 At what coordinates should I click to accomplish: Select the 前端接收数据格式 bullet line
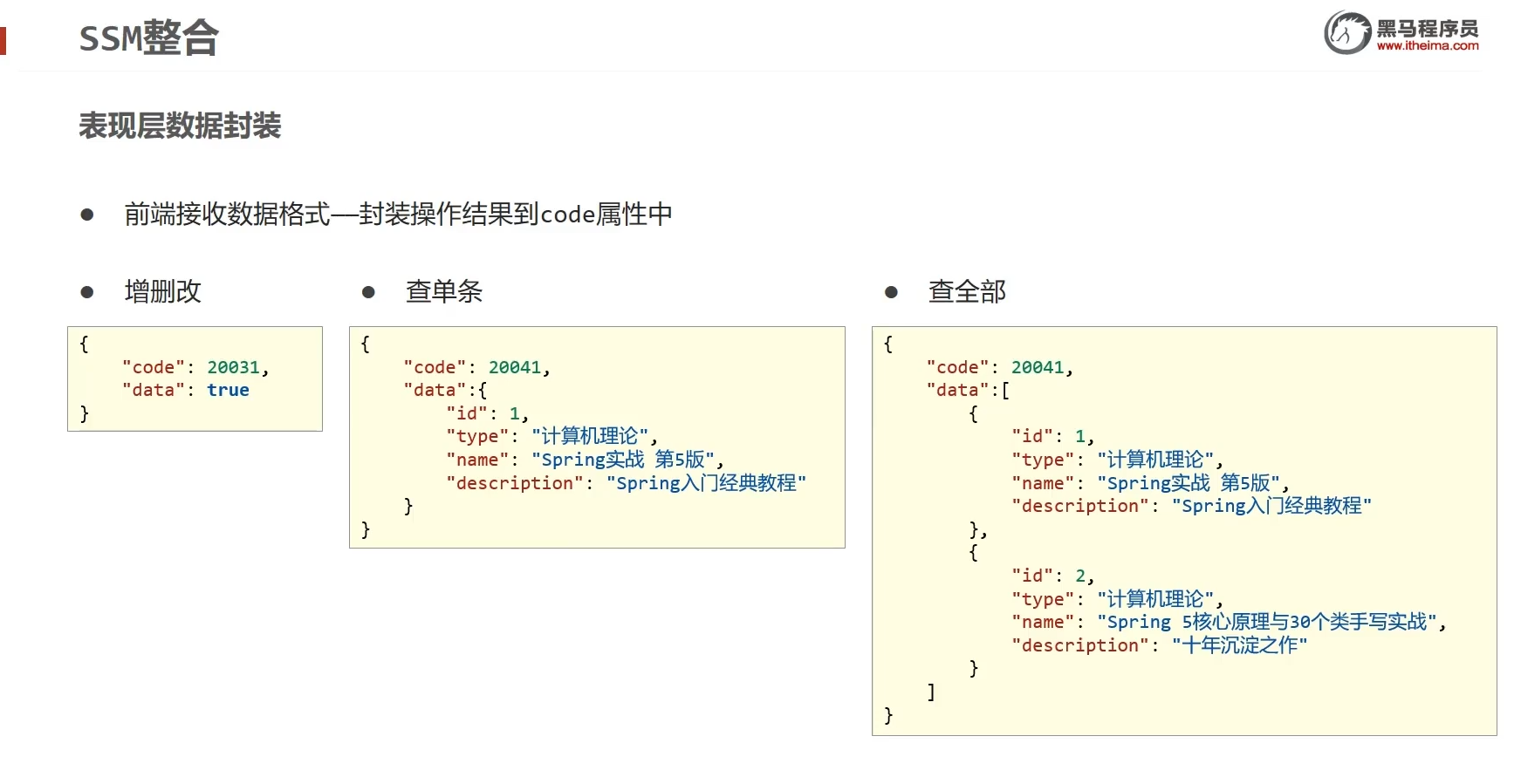[398, 214]
